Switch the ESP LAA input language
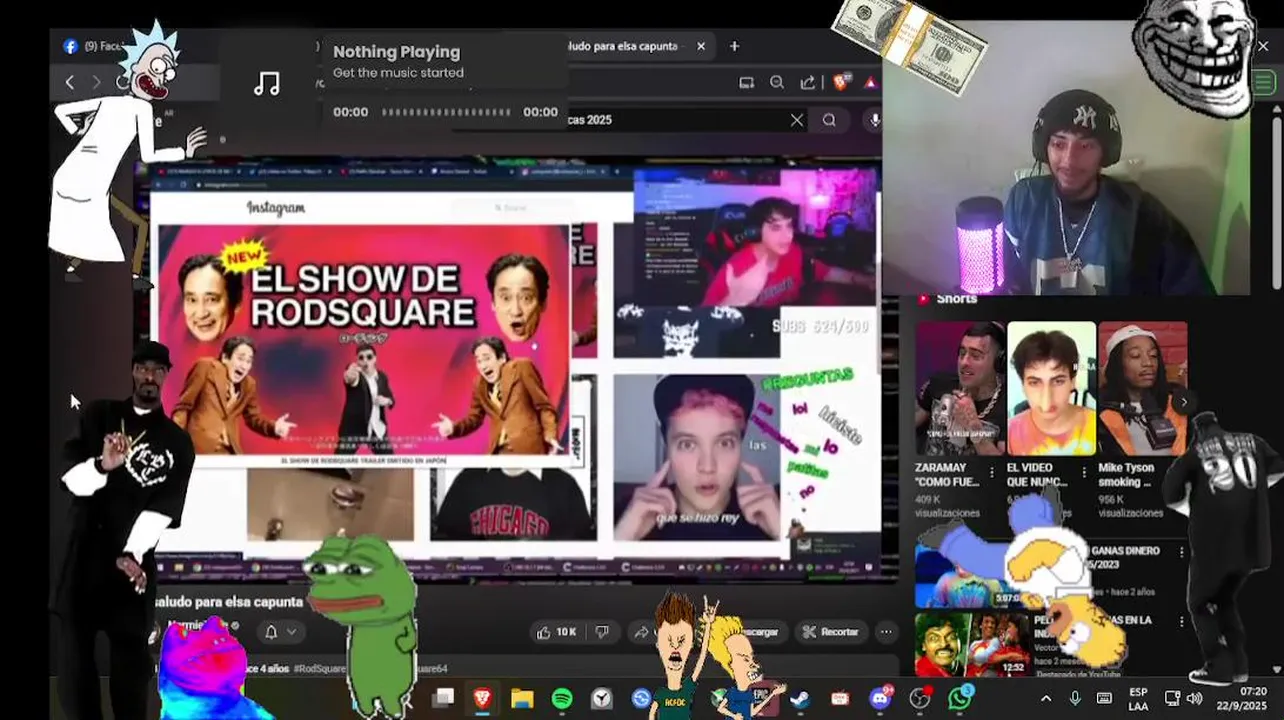This screenshot has width=1284, height=720. (x=1138, y=698)
